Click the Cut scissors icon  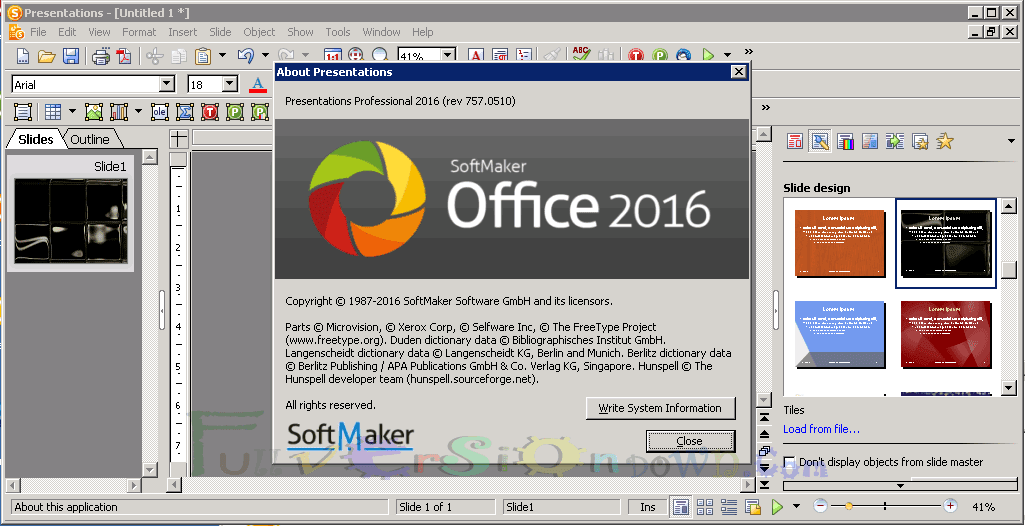point(155,56)
